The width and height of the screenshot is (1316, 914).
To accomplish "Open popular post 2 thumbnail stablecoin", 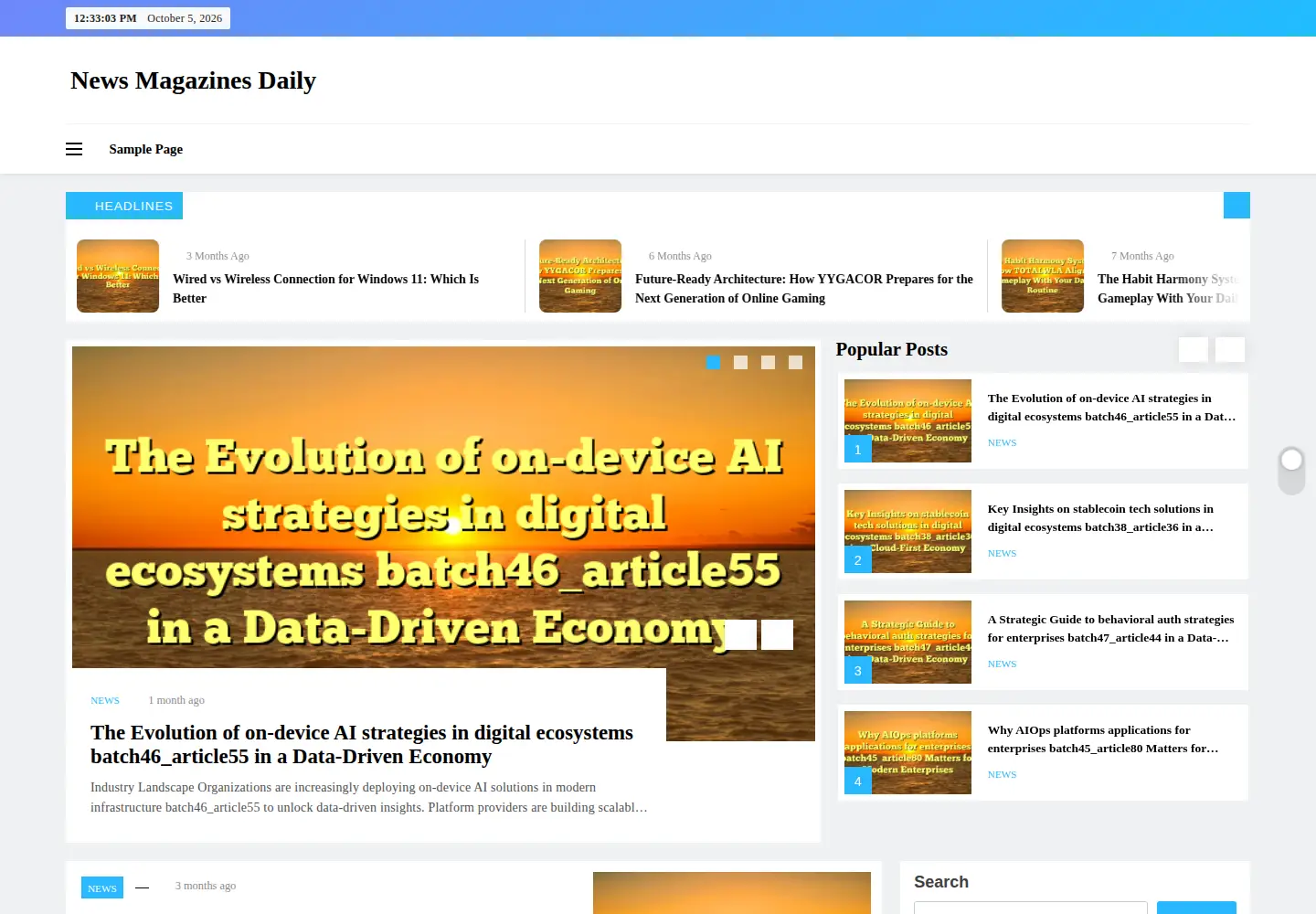I will tap(907, 531).
